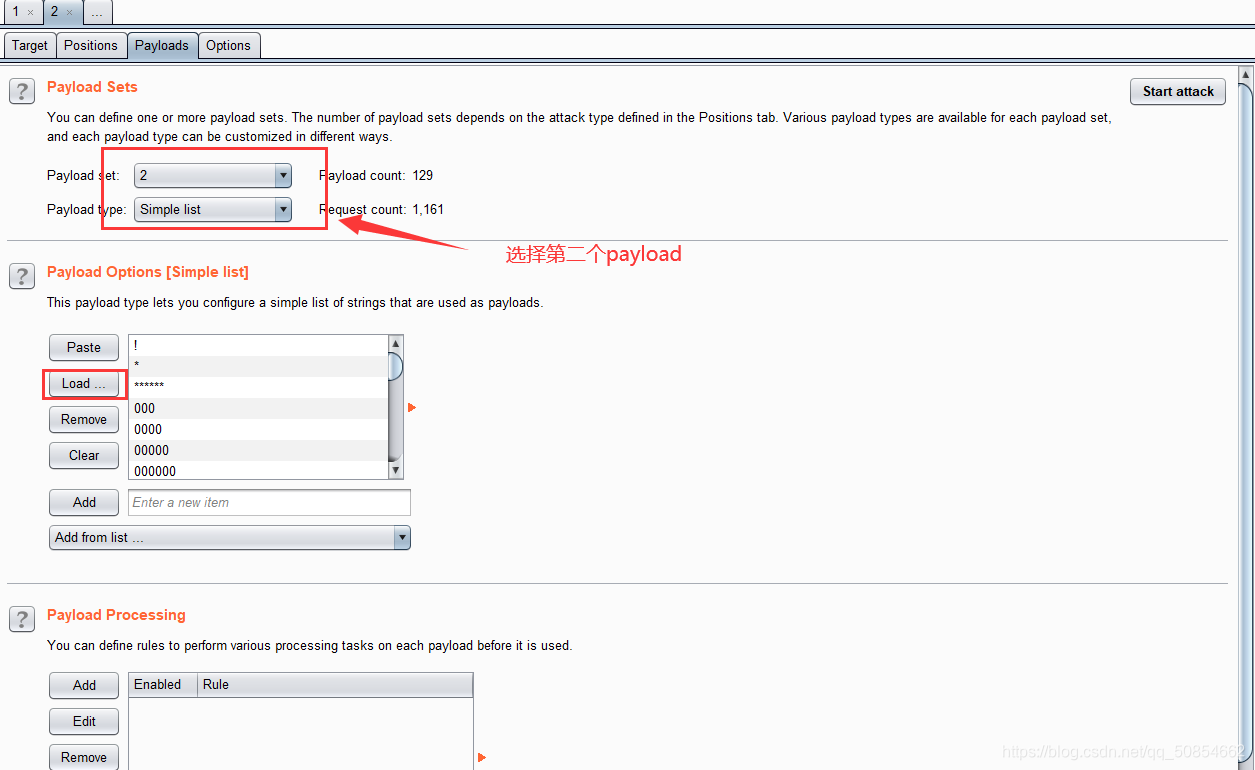Click the Start attack button

tap(1178, 91)
